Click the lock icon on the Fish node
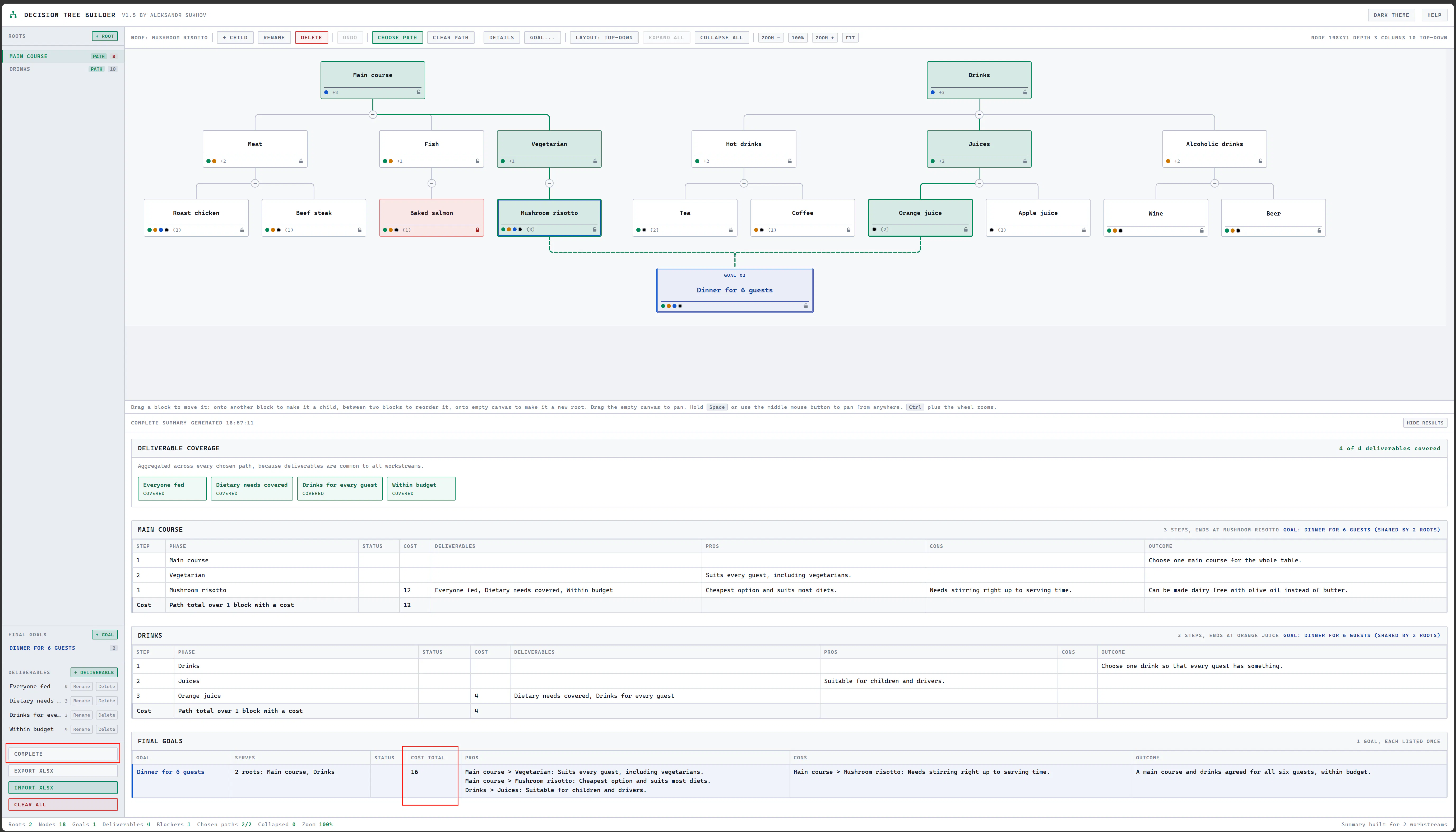 click(477, 161)
